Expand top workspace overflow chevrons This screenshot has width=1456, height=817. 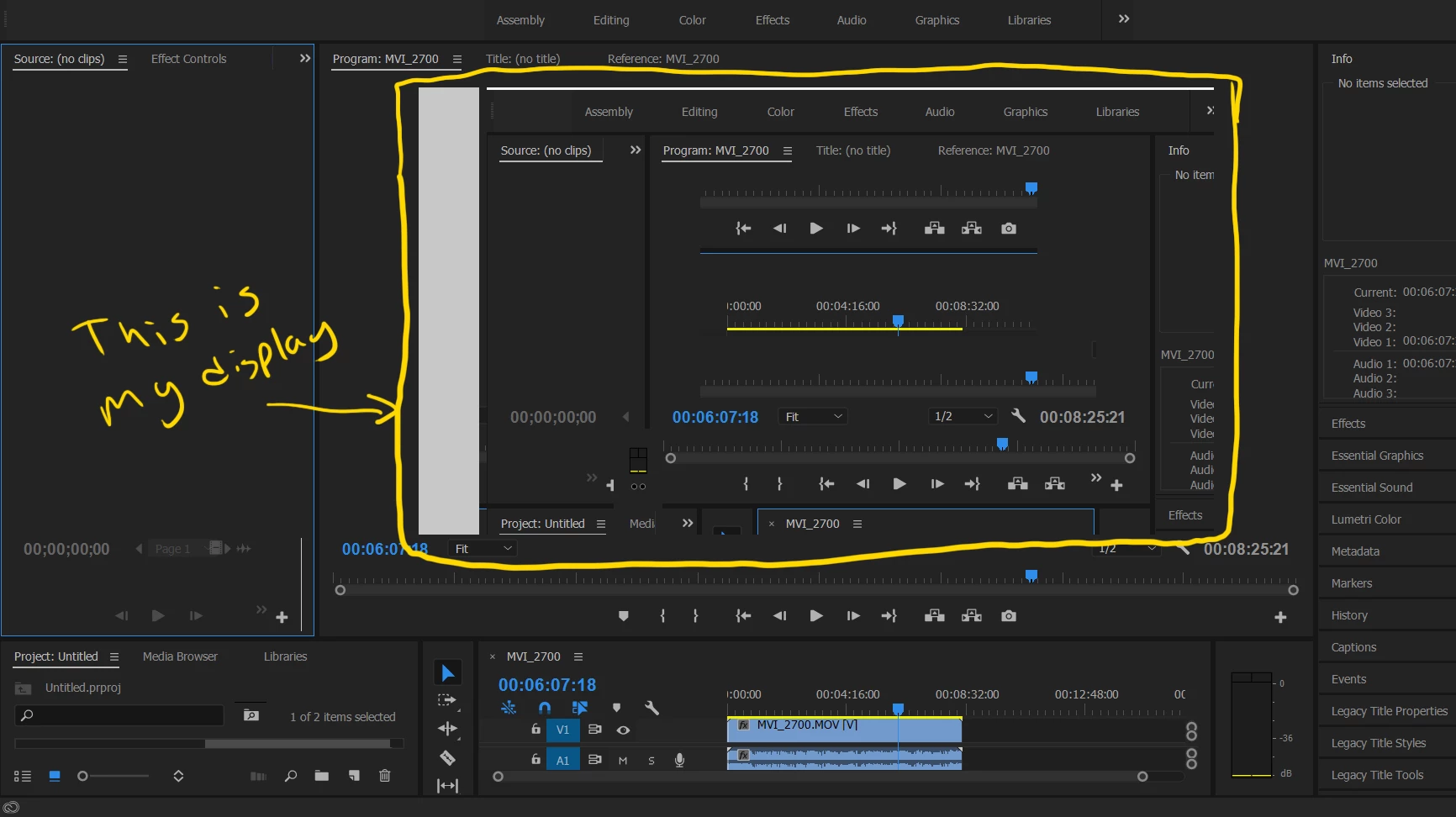point(1124,18)
